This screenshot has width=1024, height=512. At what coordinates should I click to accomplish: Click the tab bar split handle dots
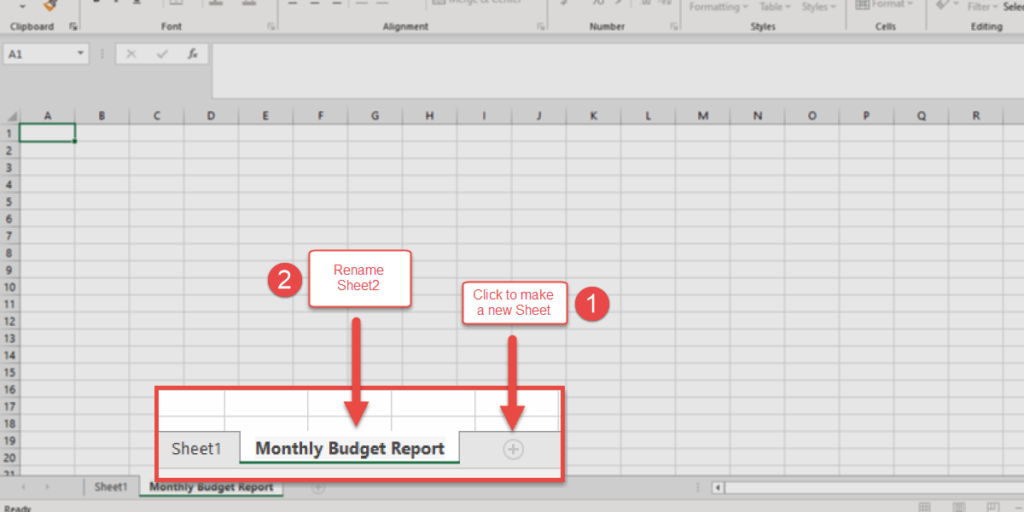(698, 487)
